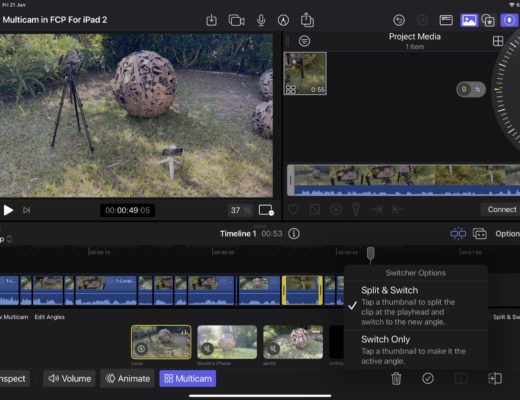The image size is (520, 400).
Task: Open the timeline info icon
Action: pos(294,234)
